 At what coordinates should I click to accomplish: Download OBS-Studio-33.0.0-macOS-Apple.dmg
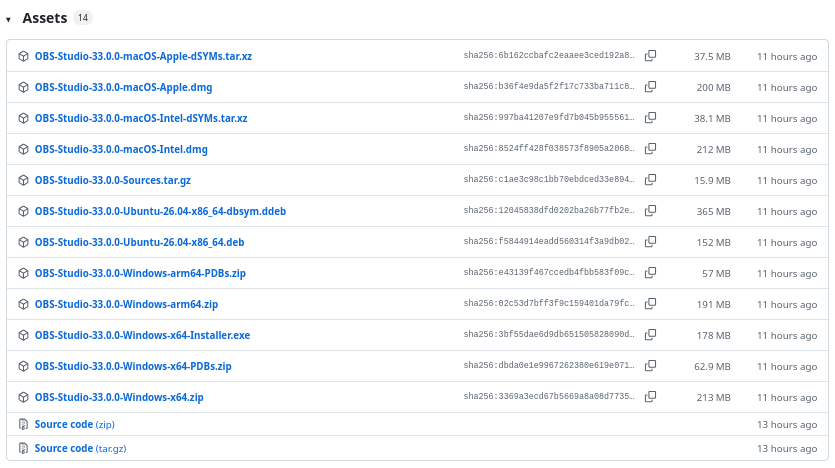[x=124, y=87]
